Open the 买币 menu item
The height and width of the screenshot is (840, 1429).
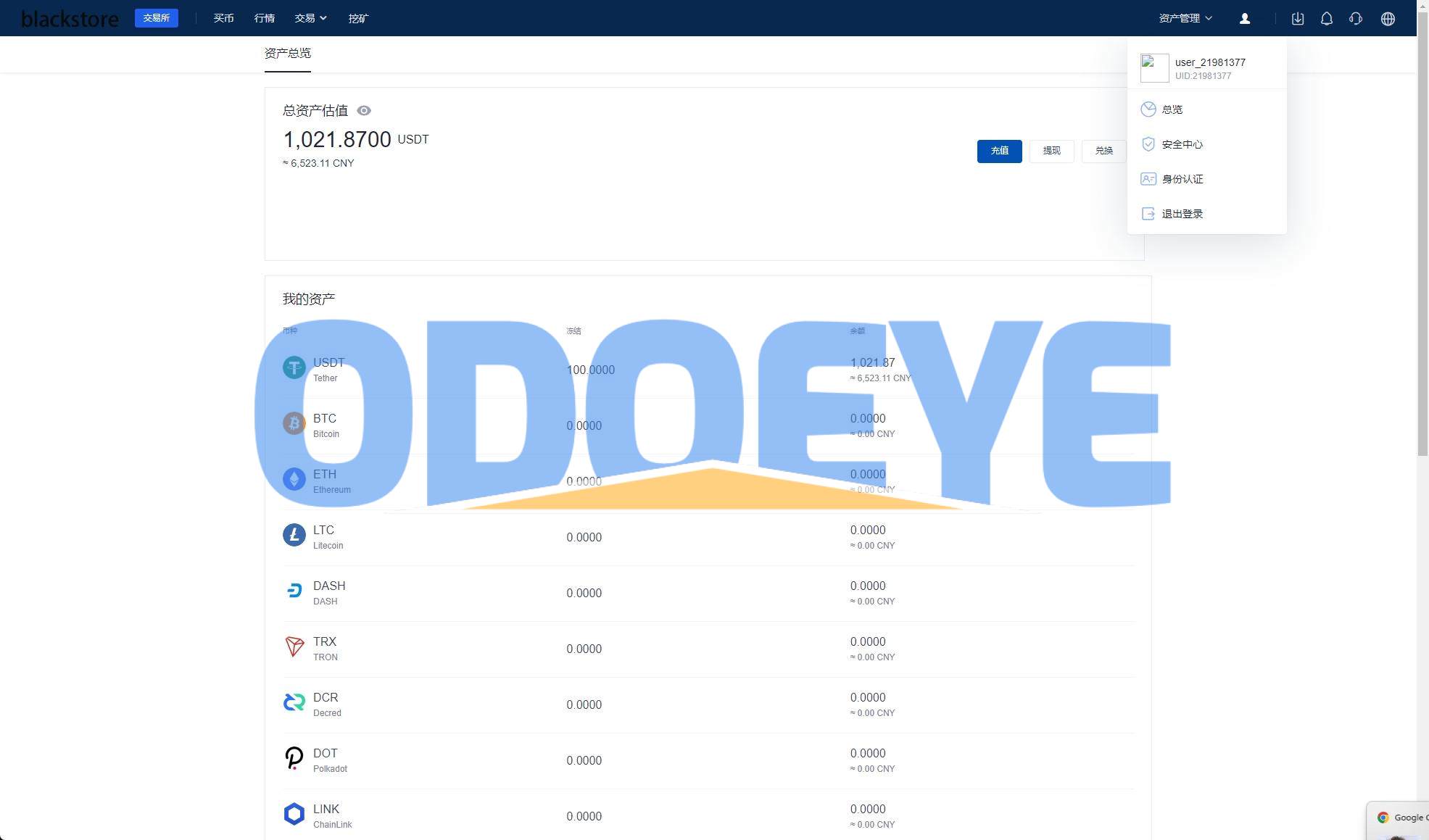(223, 18)
